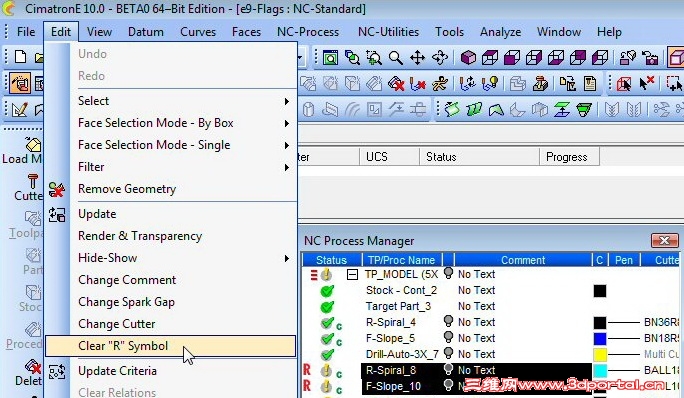Image resolution: width=684 pixels, height=398 pixels.
Task: Click the red wireframe cube select icon
Action: coord(624,83)
